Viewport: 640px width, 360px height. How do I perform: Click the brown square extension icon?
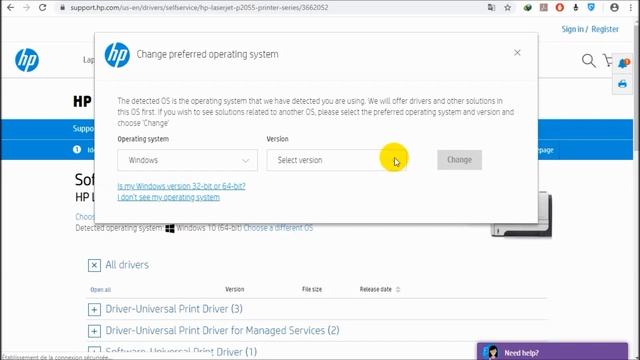[x=544, y=7]
